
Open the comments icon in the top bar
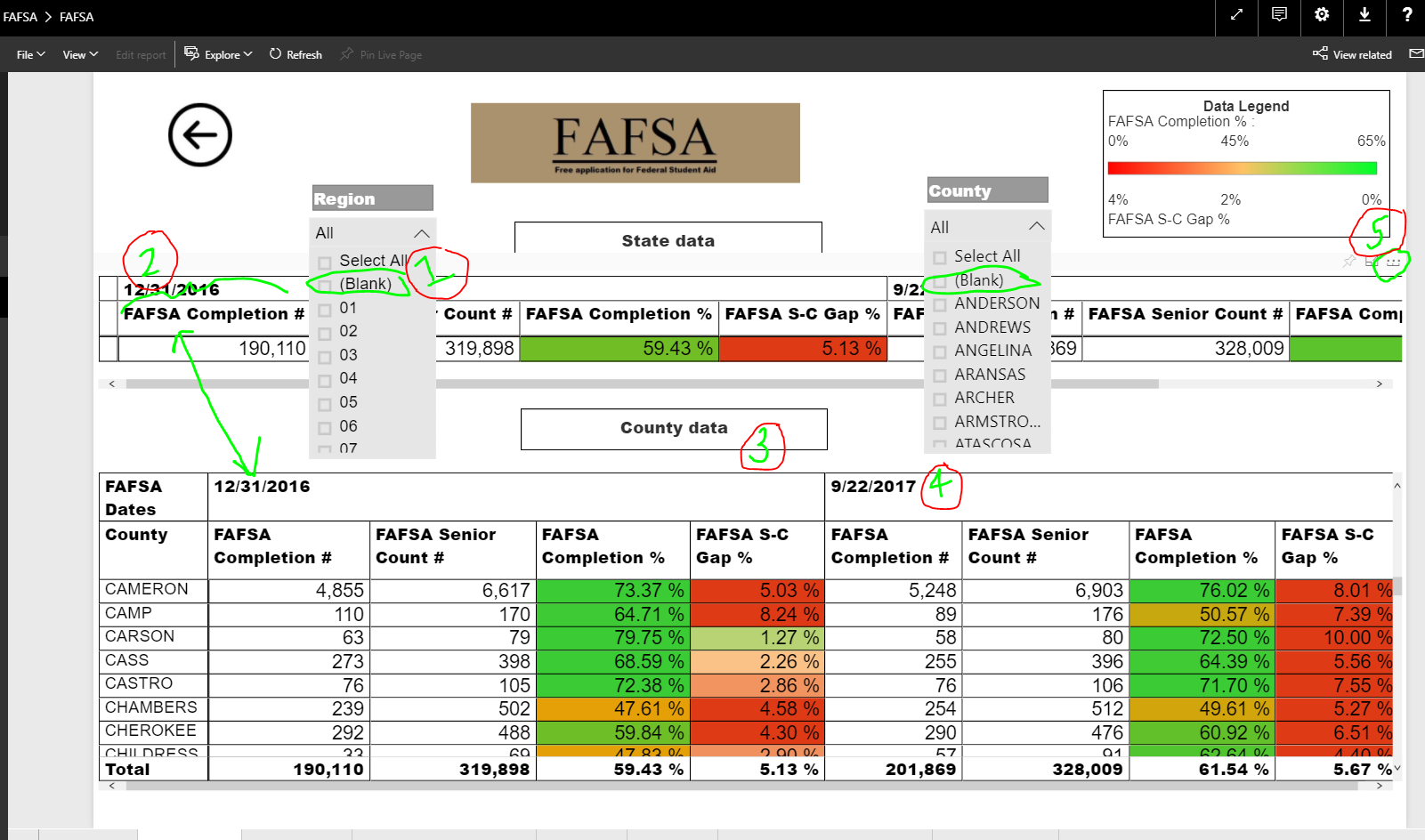point(1279,14)
